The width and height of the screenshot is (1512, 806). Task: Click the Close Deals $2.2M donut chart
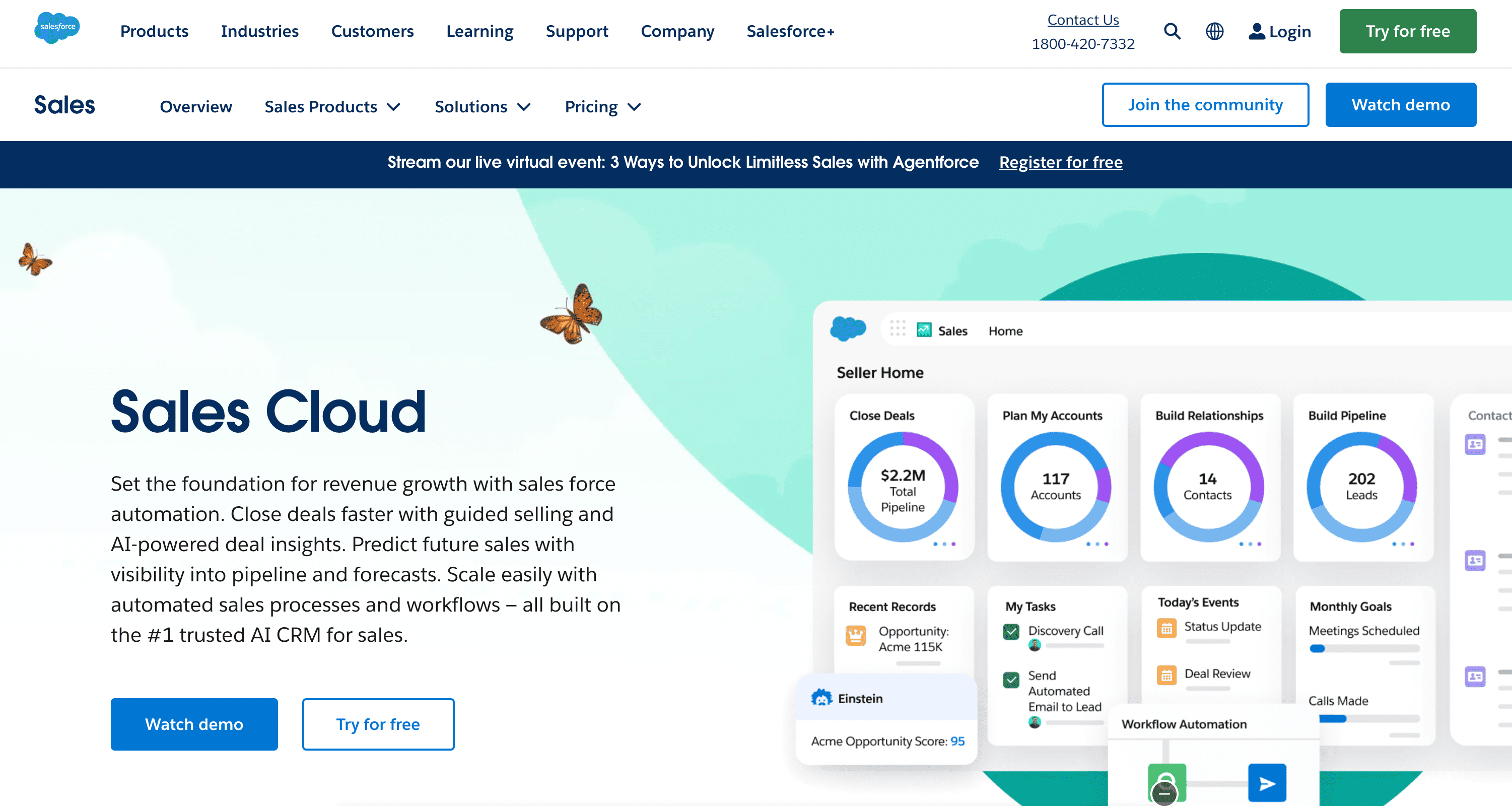pos(903,487)
